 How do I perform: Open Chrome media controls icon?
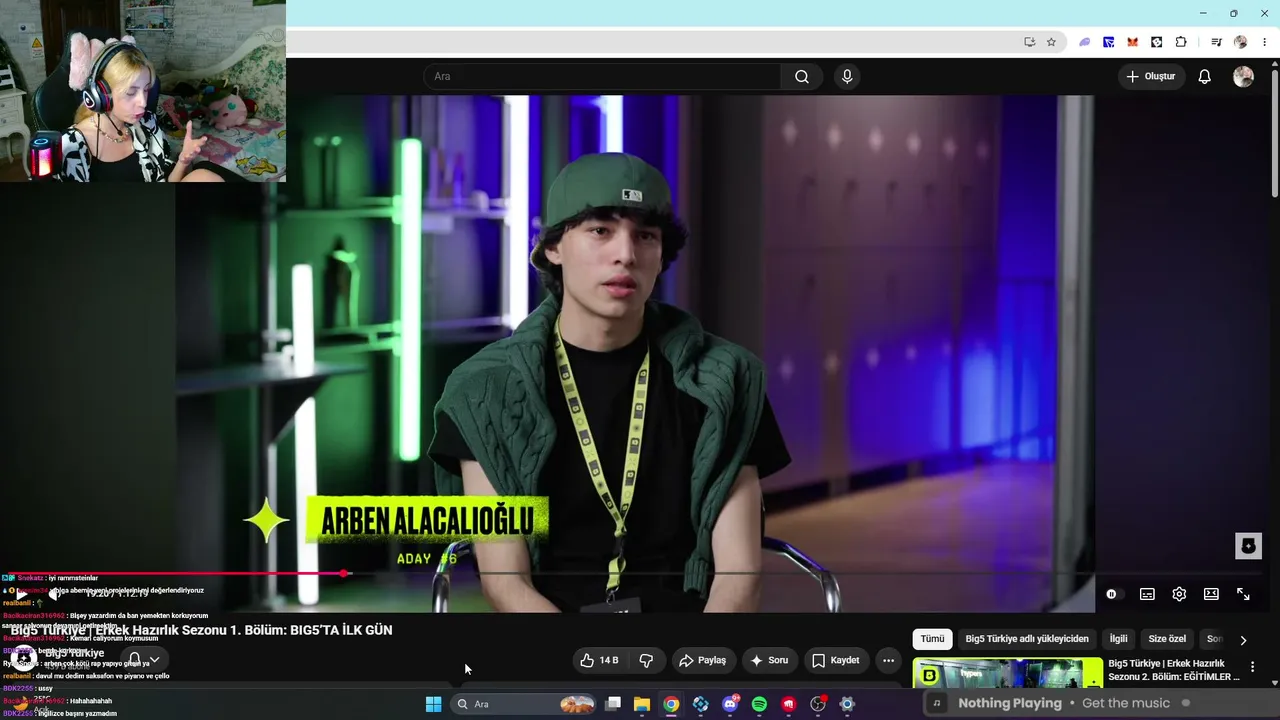pyautogui.click(x=1216, y=42)
